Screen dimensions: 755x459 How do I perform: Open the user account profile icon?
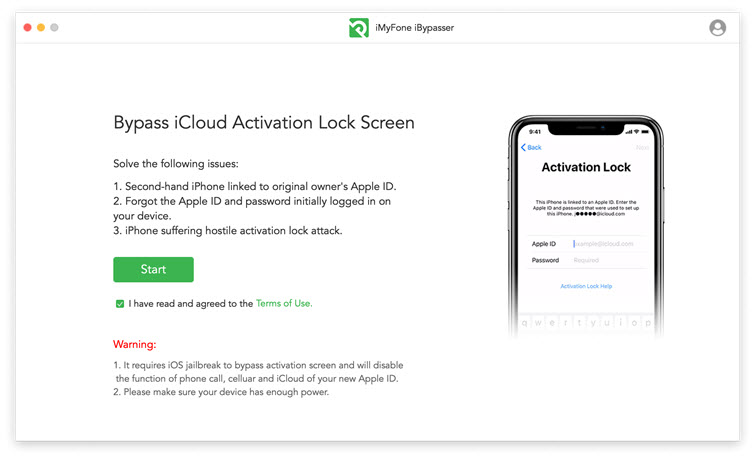click(717, 28)
